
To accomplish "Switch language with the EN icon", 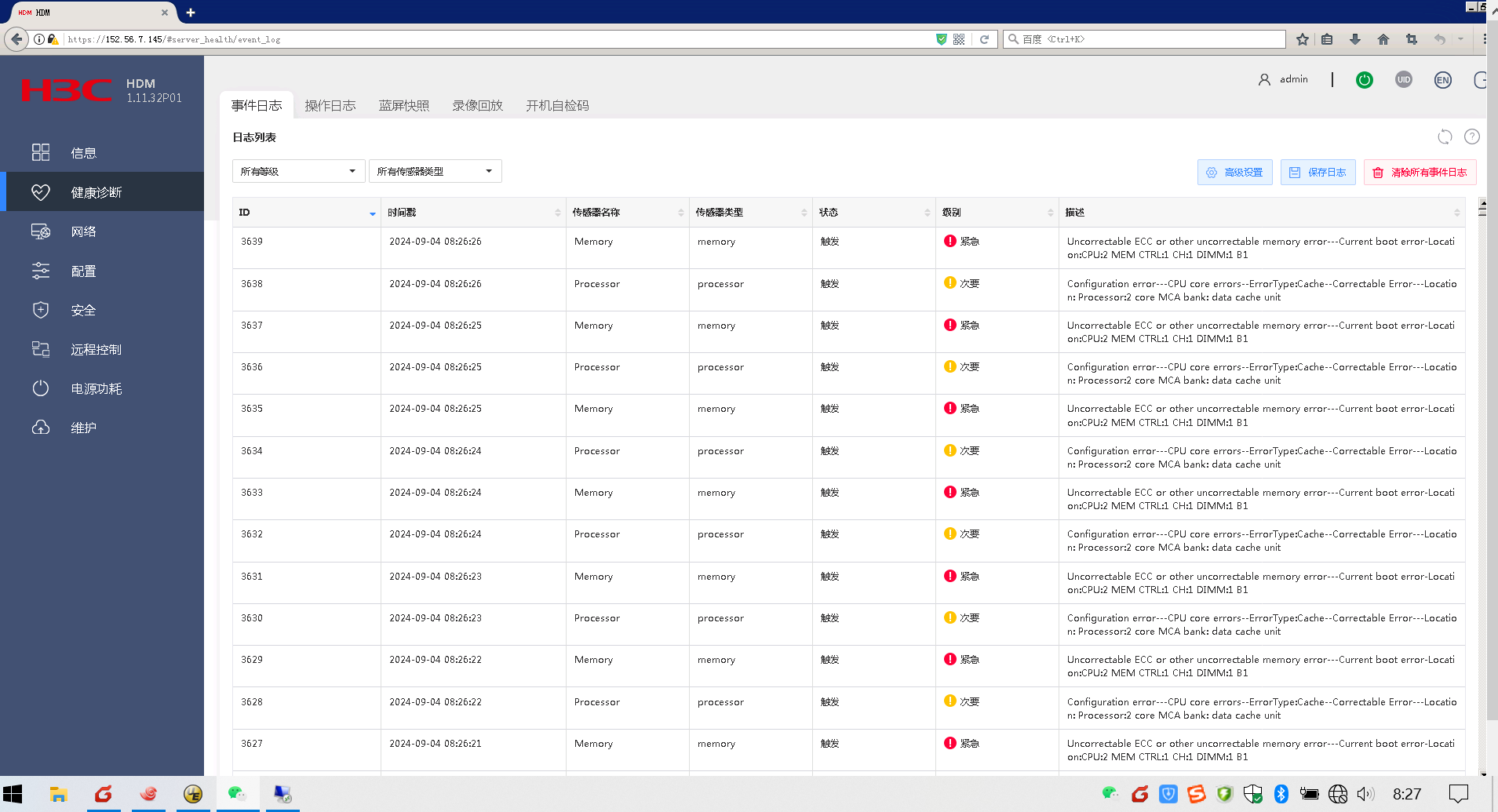I will 1442,80.
